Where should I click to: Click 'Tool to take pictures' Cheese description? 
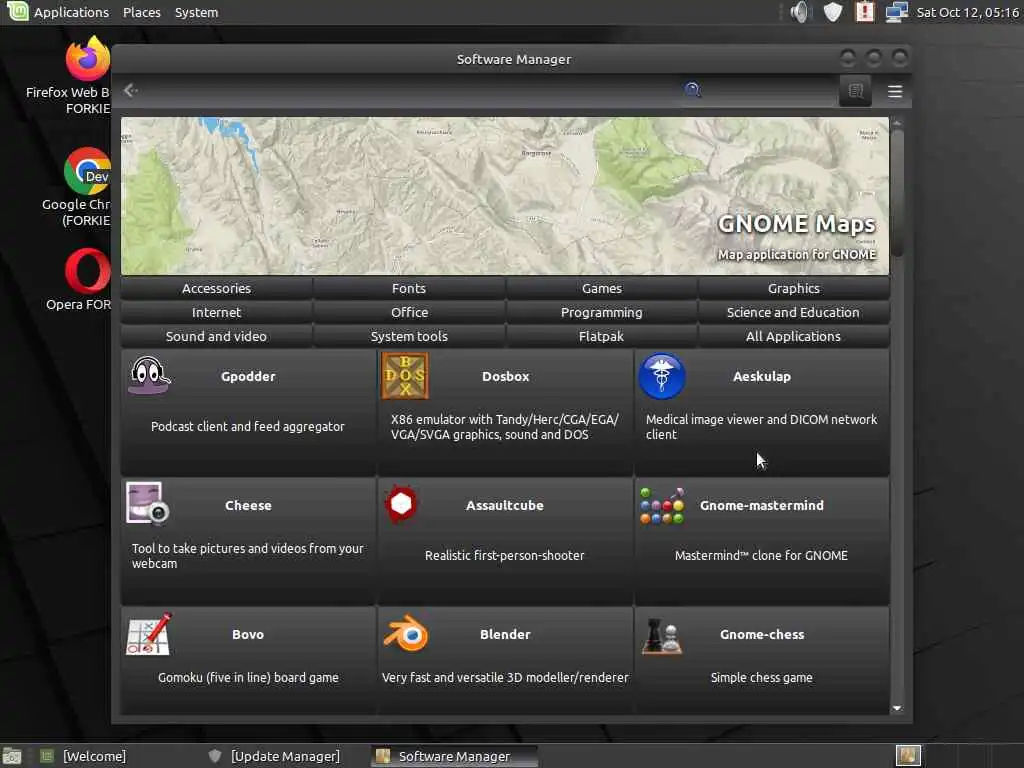coord(248,556)
